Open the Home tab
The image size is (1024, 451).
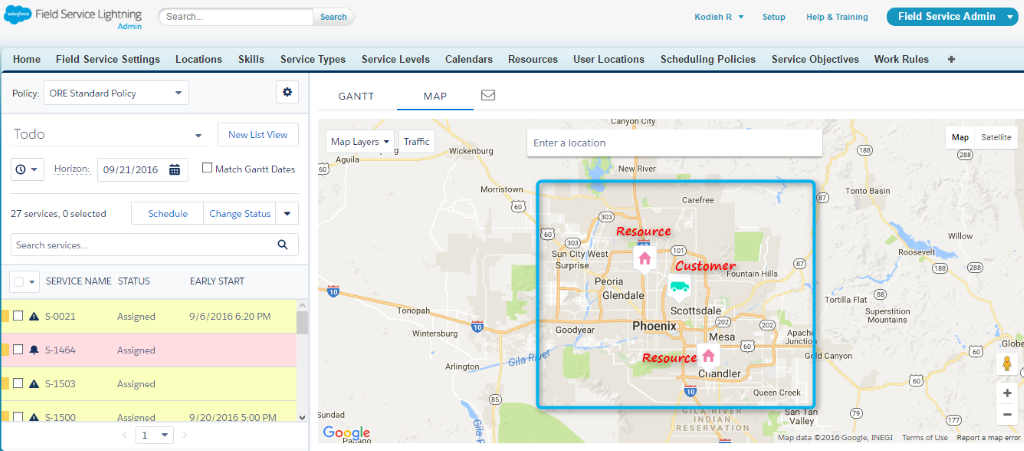[x=27, y=59]
